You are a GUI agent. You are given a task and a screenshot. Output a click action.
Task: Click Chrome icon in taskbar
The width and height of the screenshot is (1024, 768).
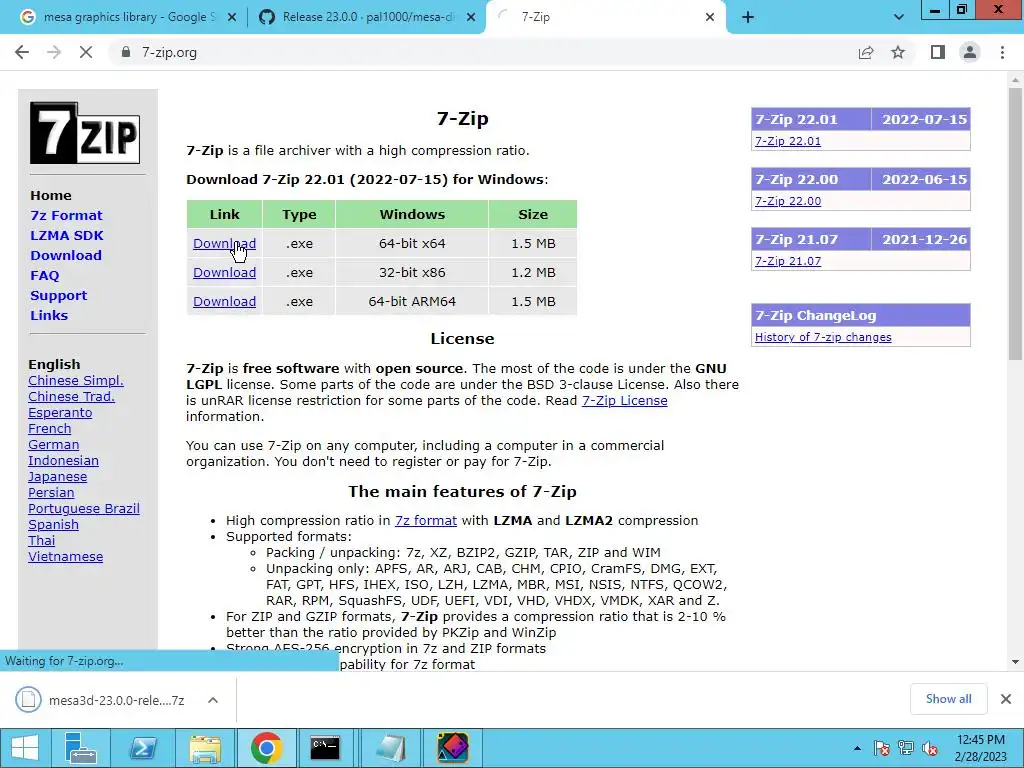(266, 748)
